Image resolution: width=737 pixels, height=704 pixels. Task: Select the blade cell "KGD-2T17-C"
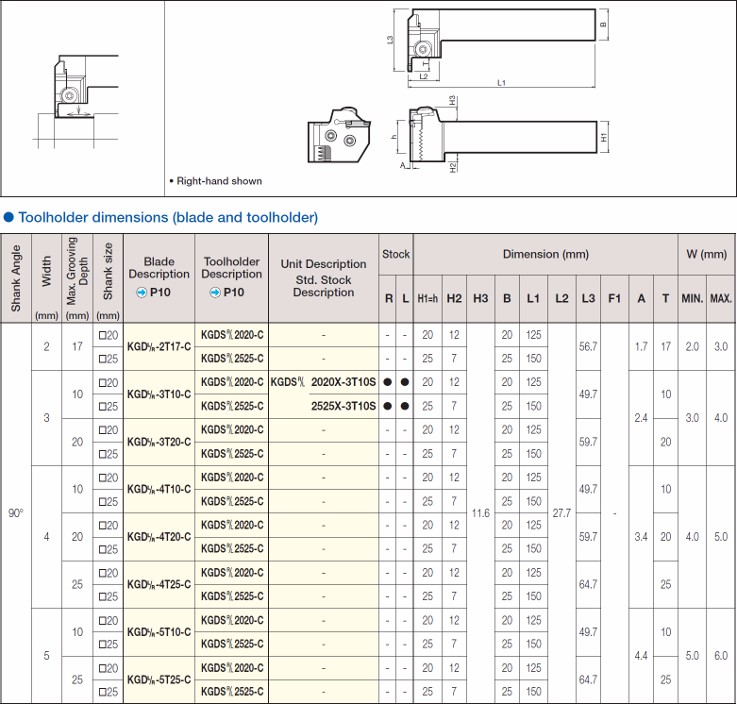click(x=159, y=347)
